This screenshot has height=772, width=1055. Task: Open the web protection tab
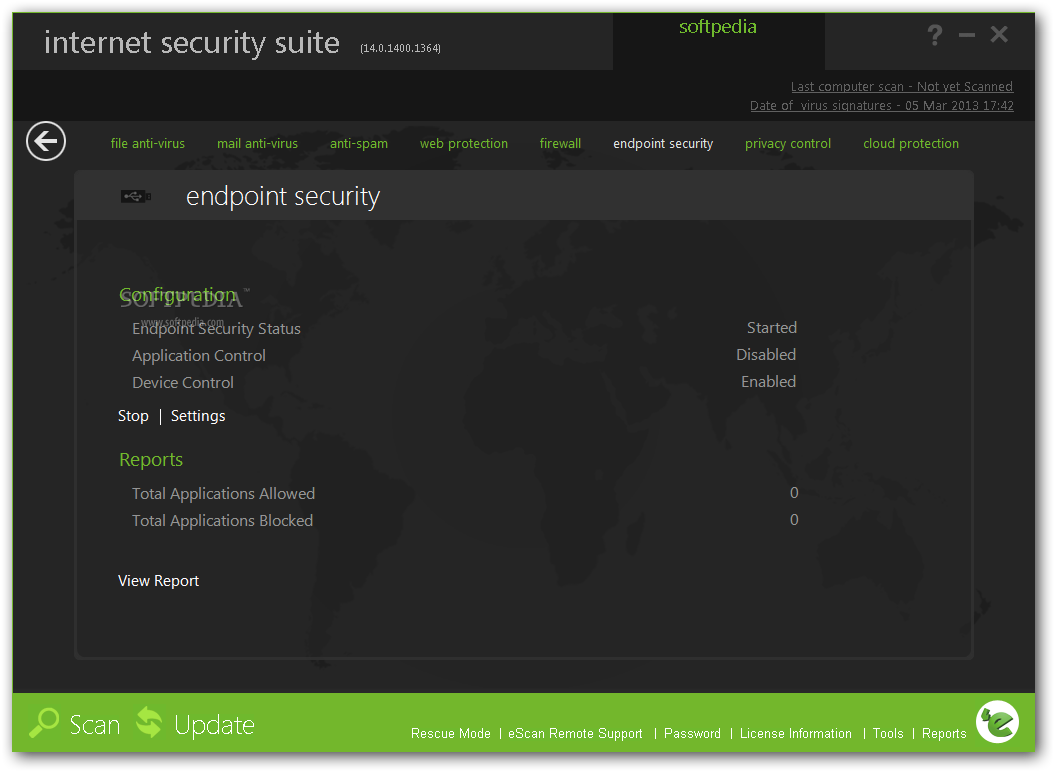tap(464, 144)
